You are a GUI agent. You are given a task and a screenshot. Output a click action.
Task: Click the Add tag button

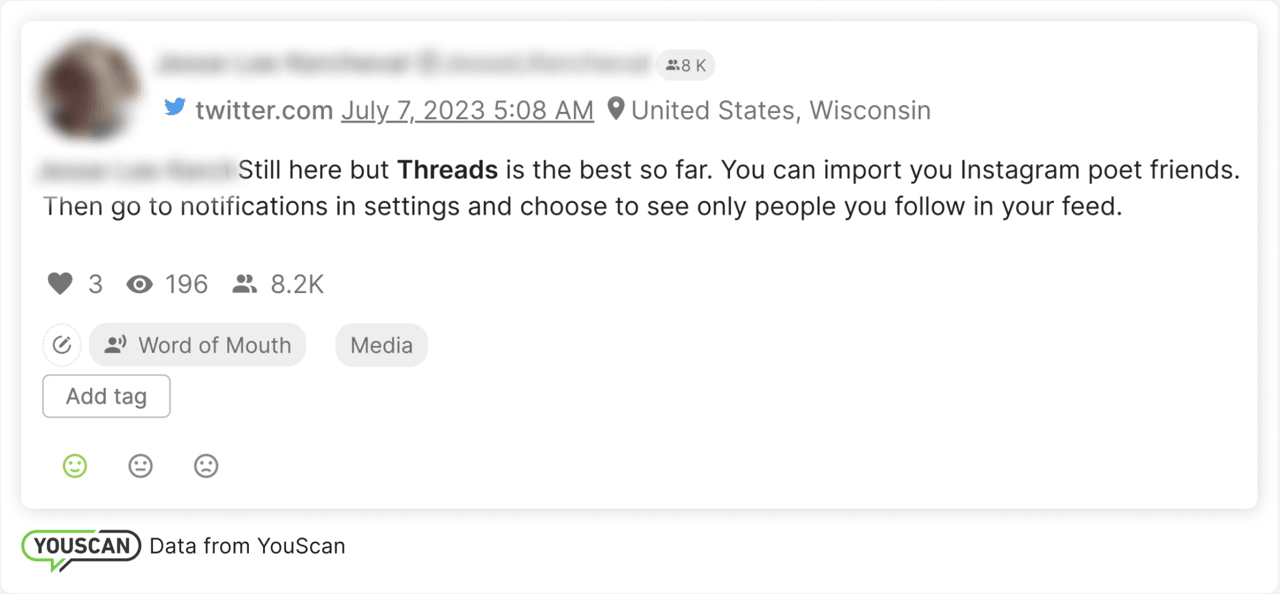click(106, 396)
